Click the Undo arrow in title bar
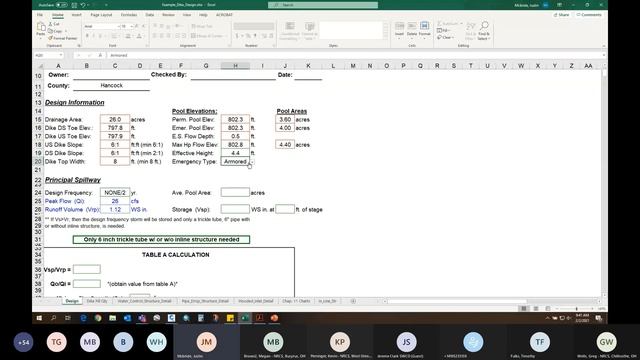This screenshot has height=360, width=640. tap(83, 5)
